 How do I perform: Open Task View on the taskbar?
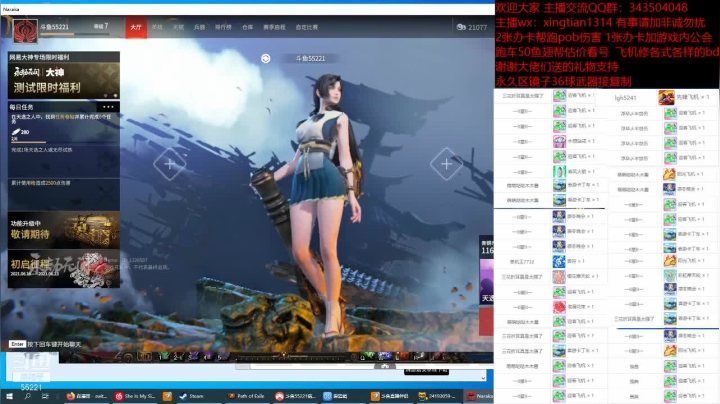pos(45,396)
